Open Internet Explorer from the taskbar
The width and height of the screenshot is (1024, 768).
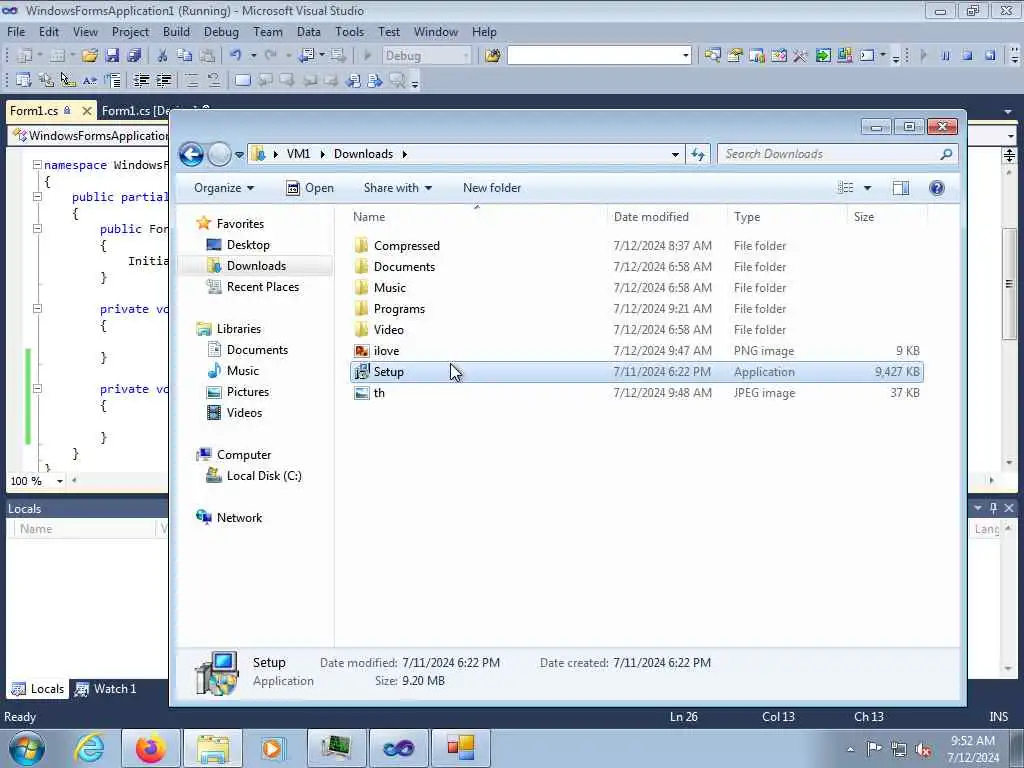coord(89,748)
